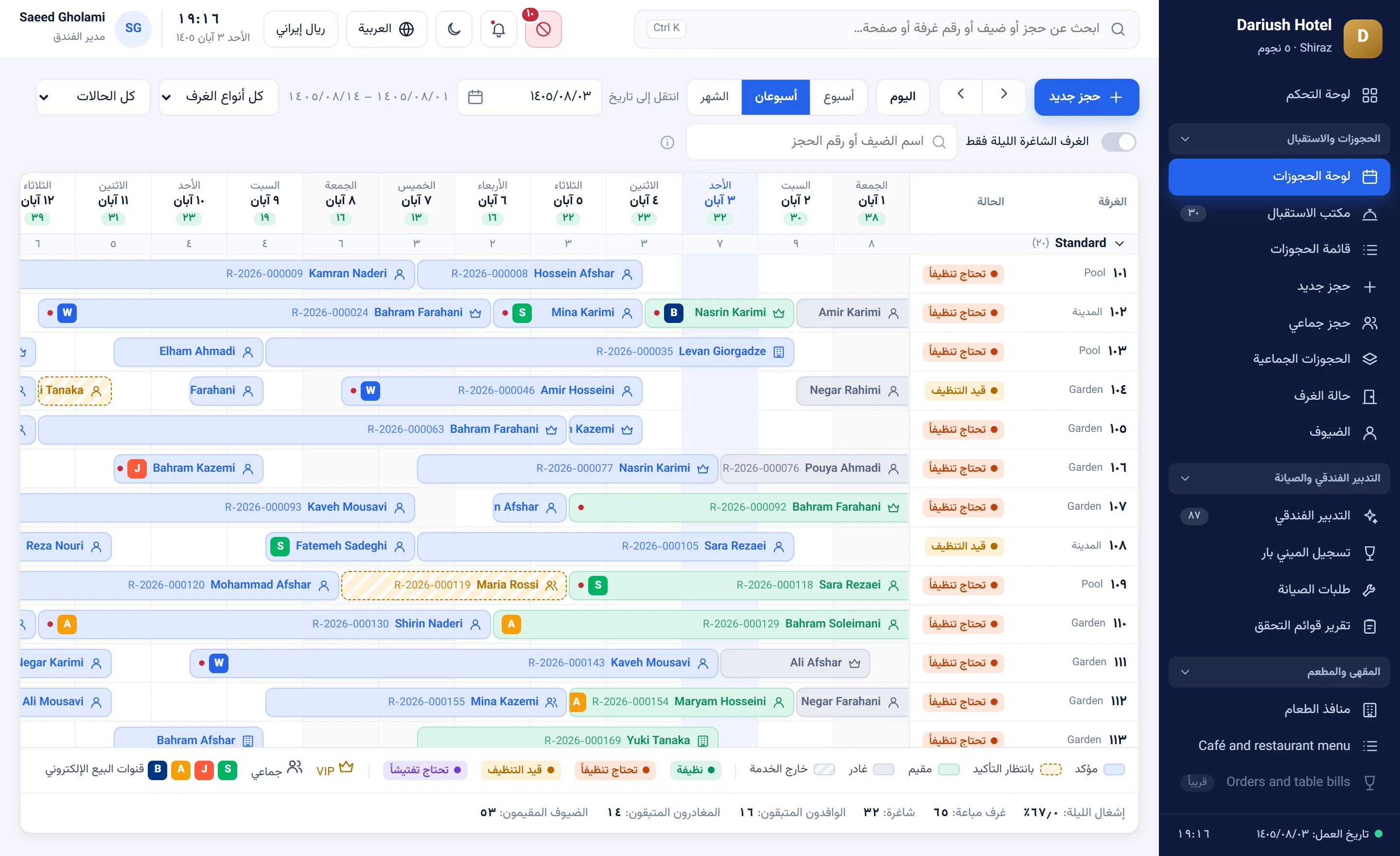The image size is (1400, 856).
Task: Open طلبات الصيانة maintenance requests
Action: (x=1279, y=589)
